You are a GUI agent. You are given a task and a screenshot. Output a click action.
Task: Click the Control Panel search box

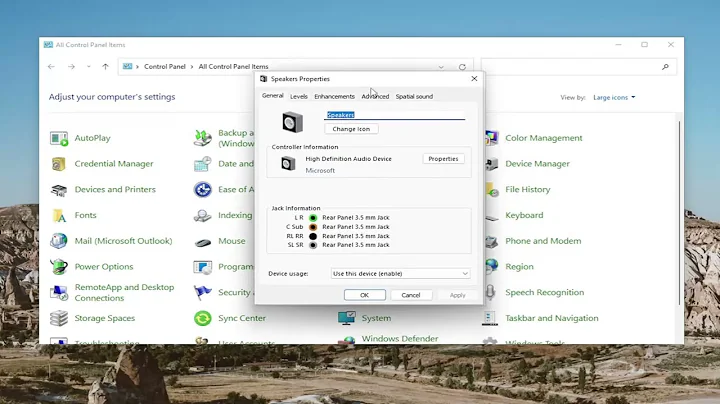click(579, 67)
